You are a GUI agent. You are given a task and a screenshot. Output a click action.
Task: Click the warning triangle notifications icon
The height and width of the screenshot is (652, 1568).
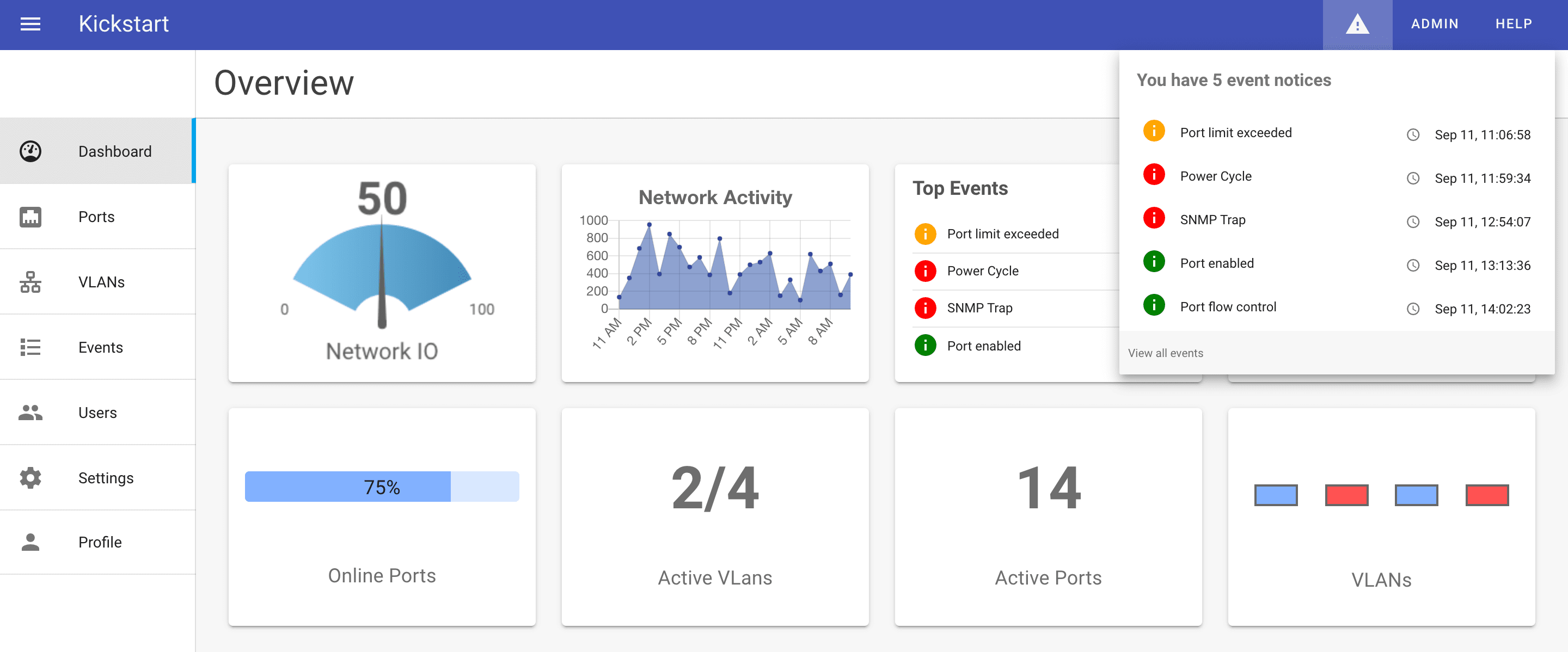pyautogui.click(x=1357, y=24)
